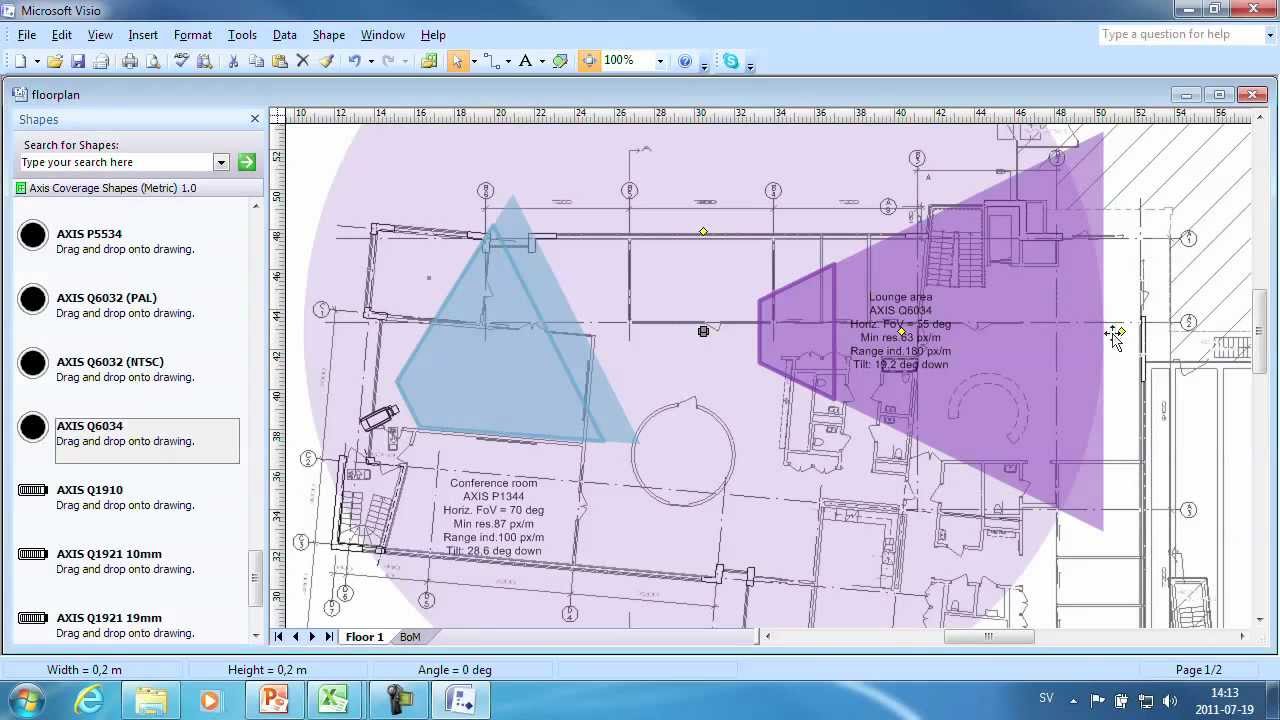Close the Shapes pane
This screenshot has width=1280, height=720.
(255, 119)
